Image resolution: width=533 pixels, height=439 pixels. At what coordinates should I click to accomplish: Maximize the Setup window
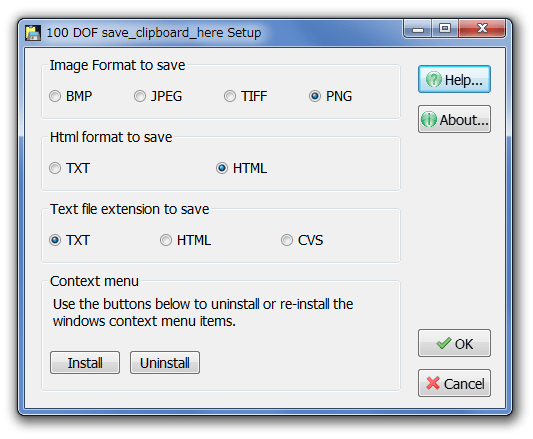[445, 29]
